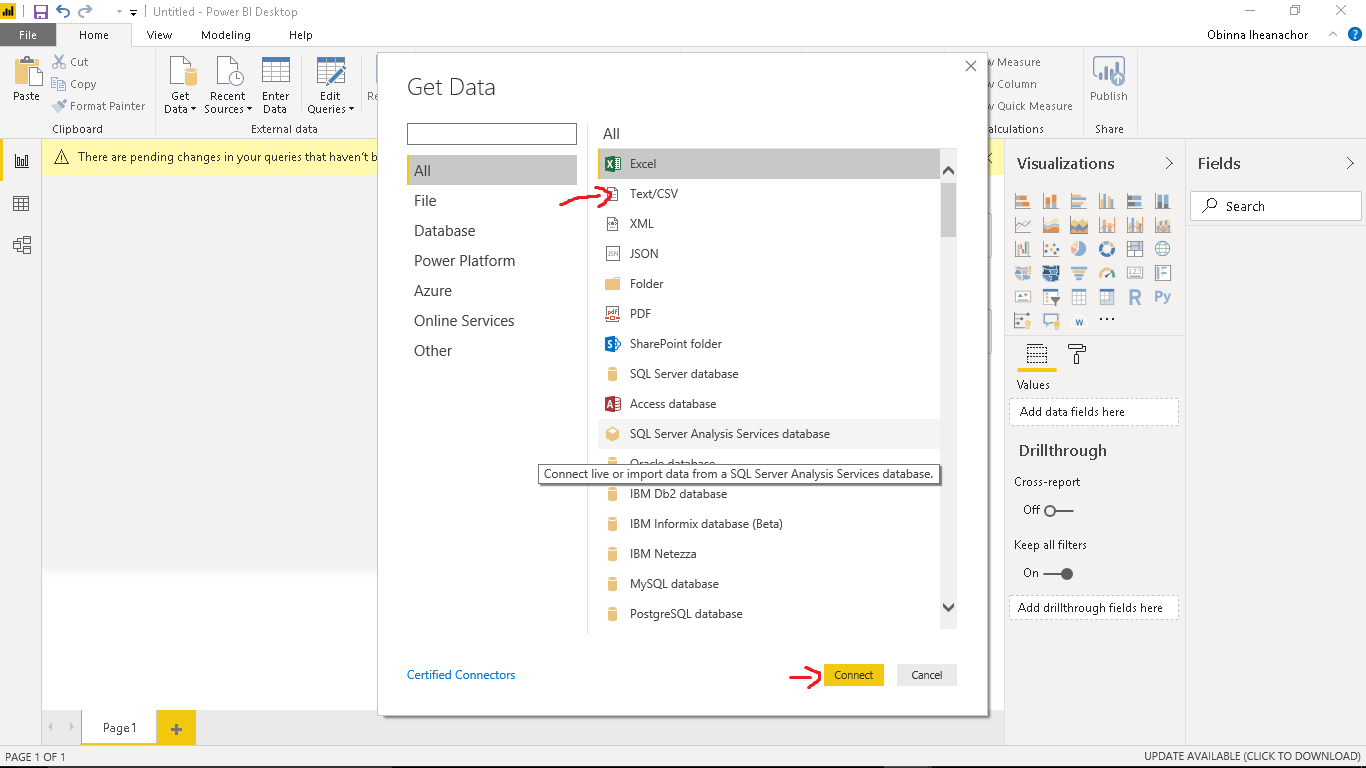Click the Undo arrow in title bar
Image resolution: width=1366 pixels, height=768 pixels.
[x=63, y=12]
